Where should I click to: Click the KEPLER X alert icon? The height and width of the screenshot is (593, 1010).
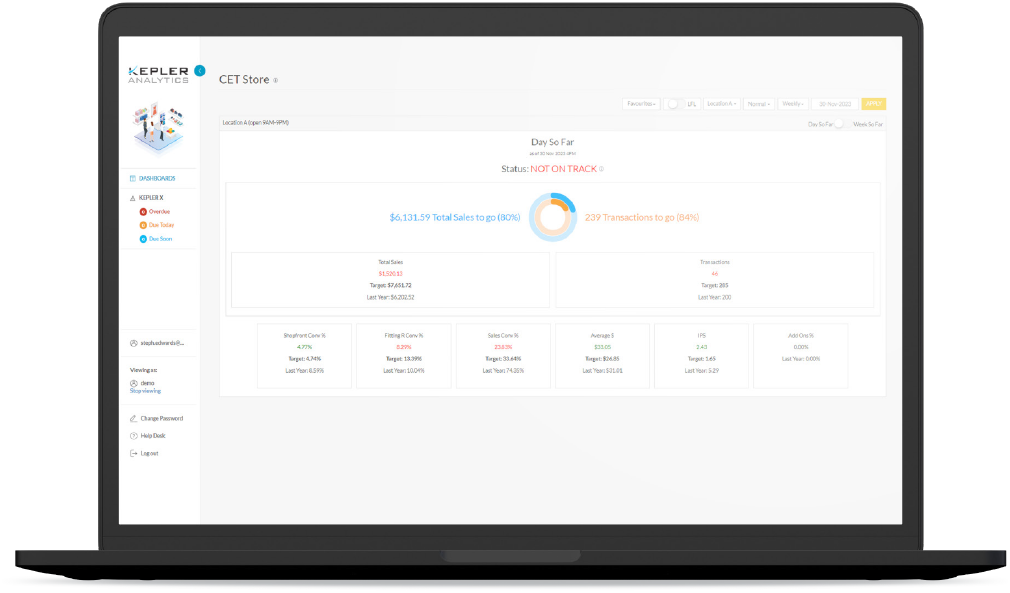(x=132, y=198)
